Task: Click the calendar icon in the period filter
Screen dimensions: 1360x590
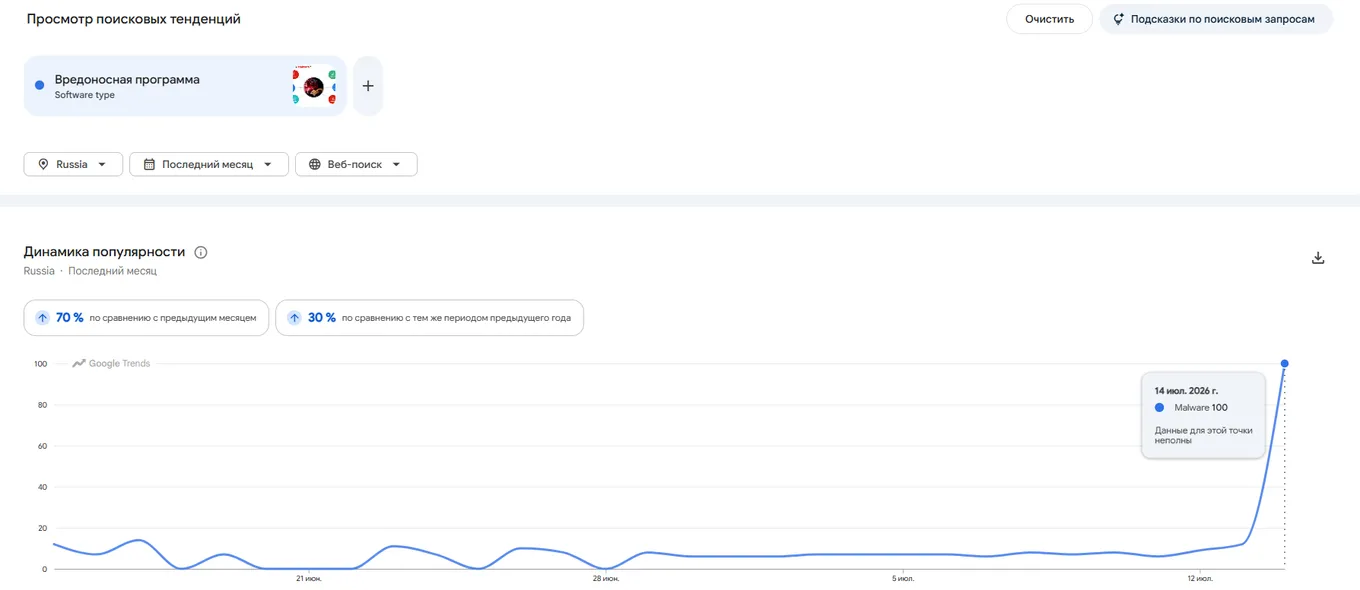Action: pos(149,164)
